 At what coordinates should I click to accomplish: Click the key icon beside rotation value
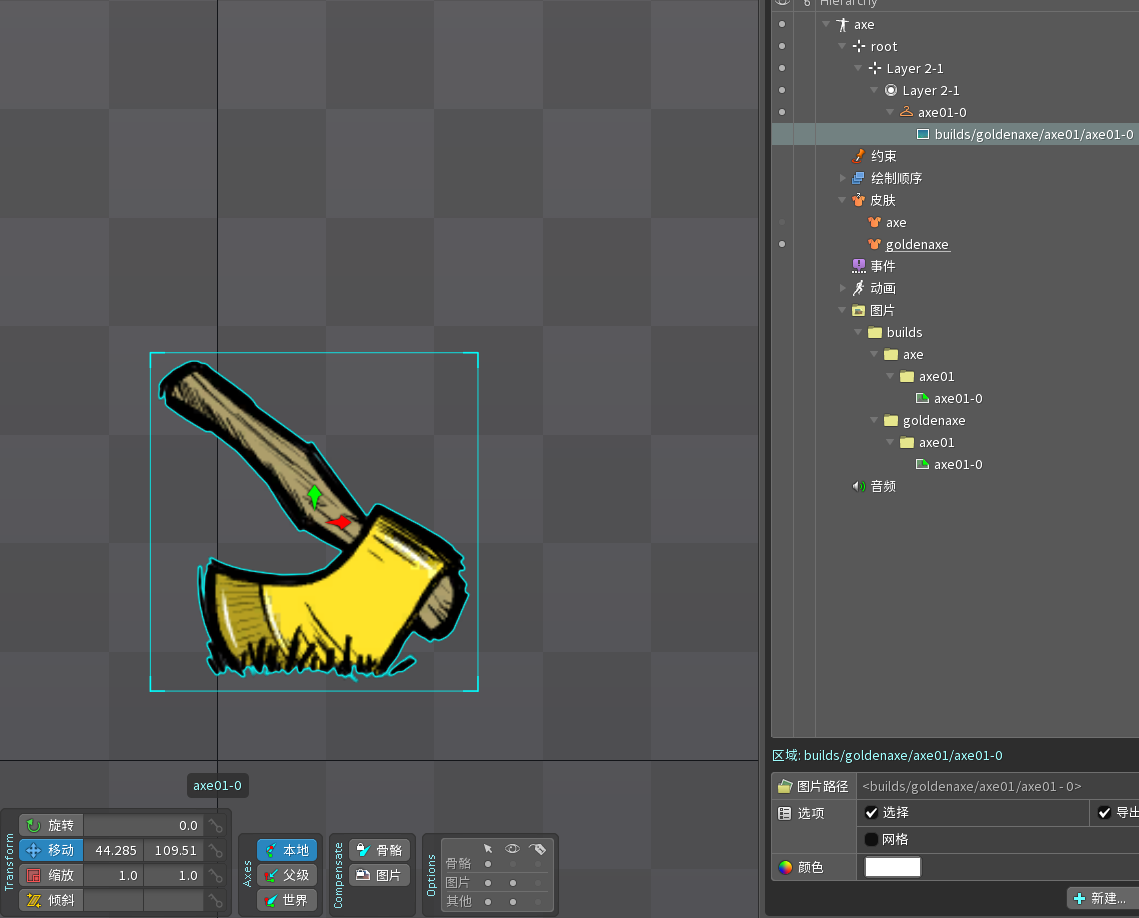click(215, 826)
